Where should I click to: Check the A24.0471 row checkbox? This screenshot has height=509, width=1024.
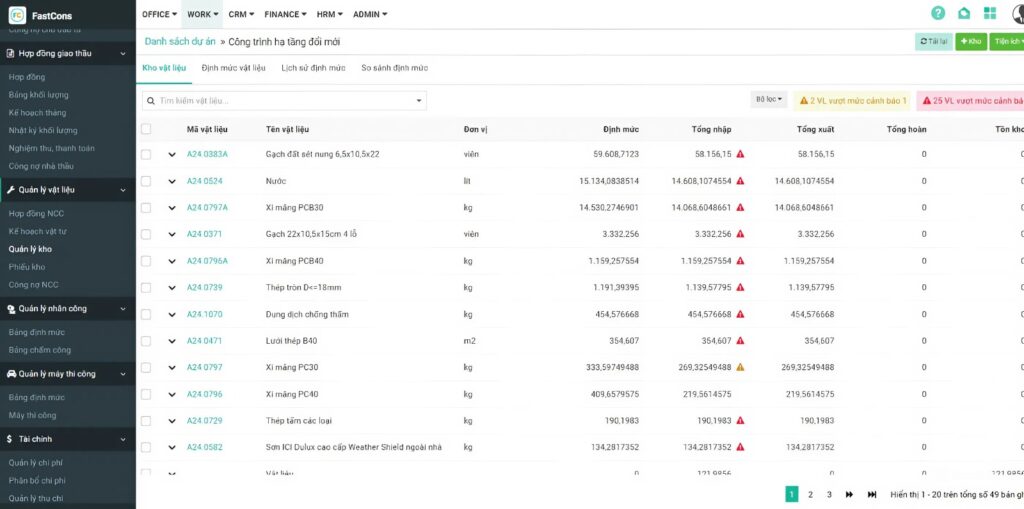click(146, 340)
